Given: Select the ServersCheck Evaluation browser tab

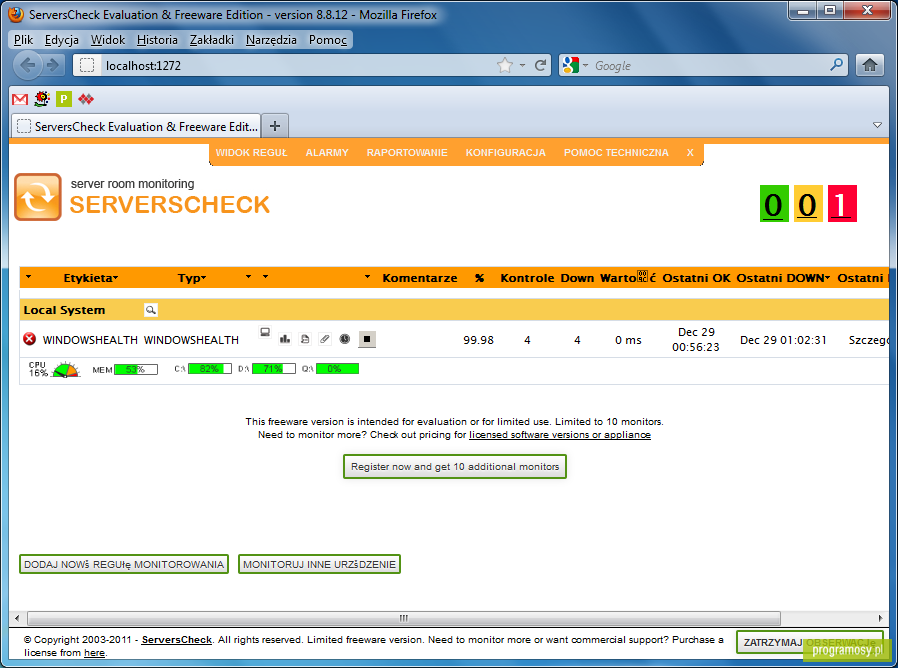Looking at the screenshot, I should (136, 126).
